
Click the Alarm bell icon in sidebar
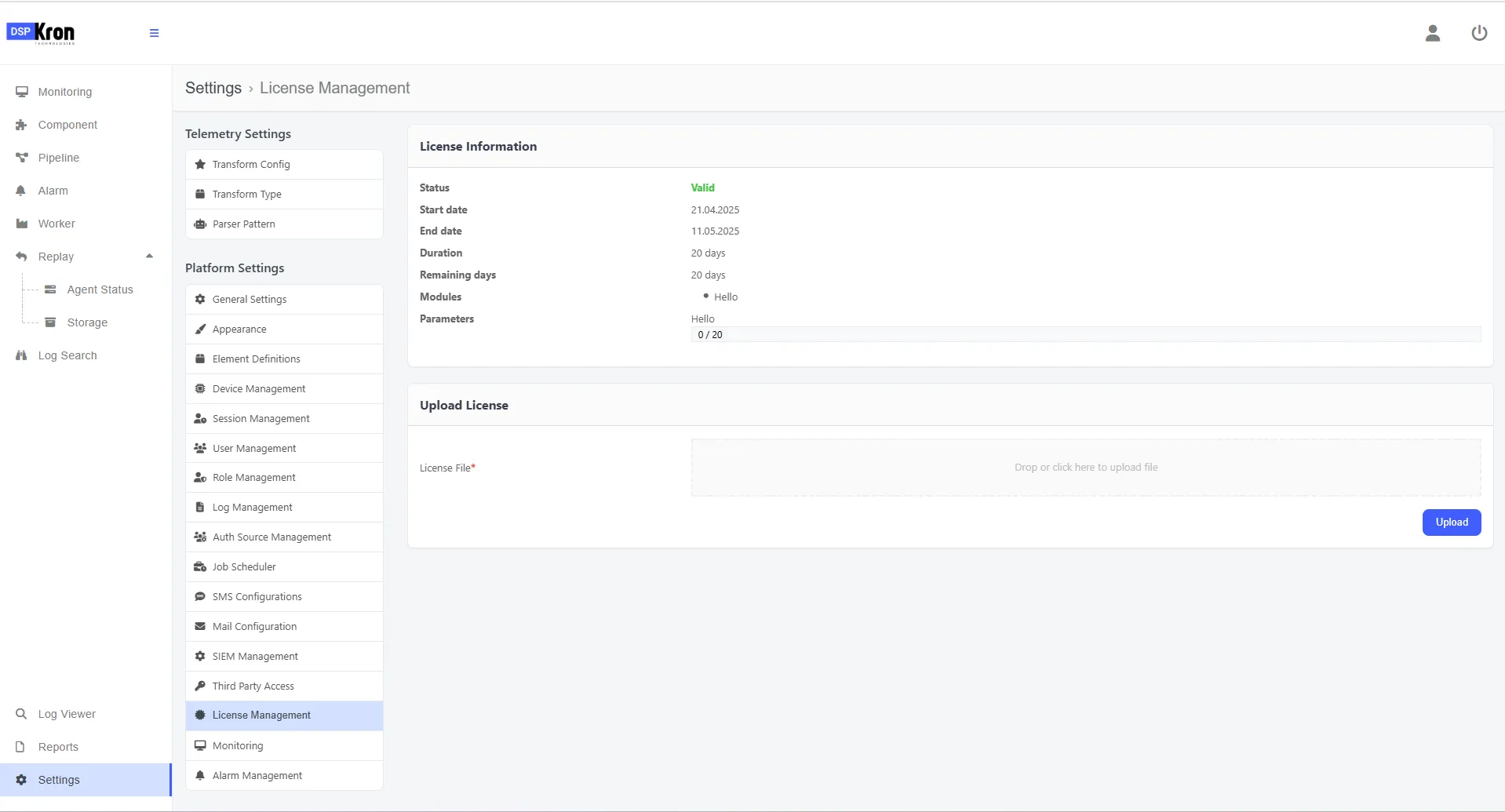point(21,191)
